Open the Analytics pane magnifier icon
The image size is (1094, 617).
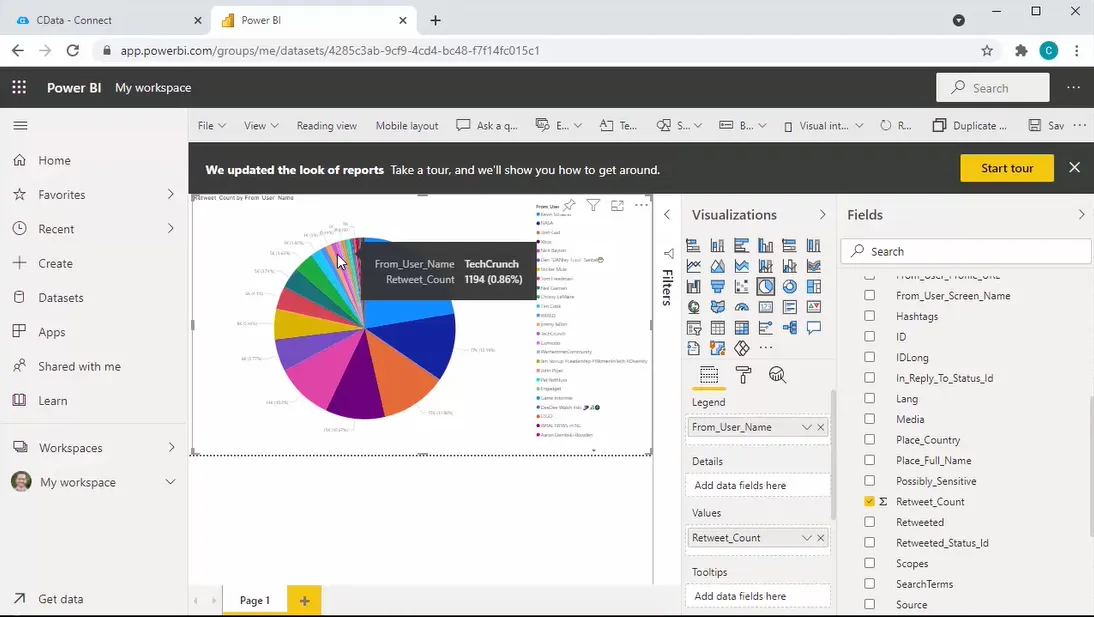pos(777,374)
